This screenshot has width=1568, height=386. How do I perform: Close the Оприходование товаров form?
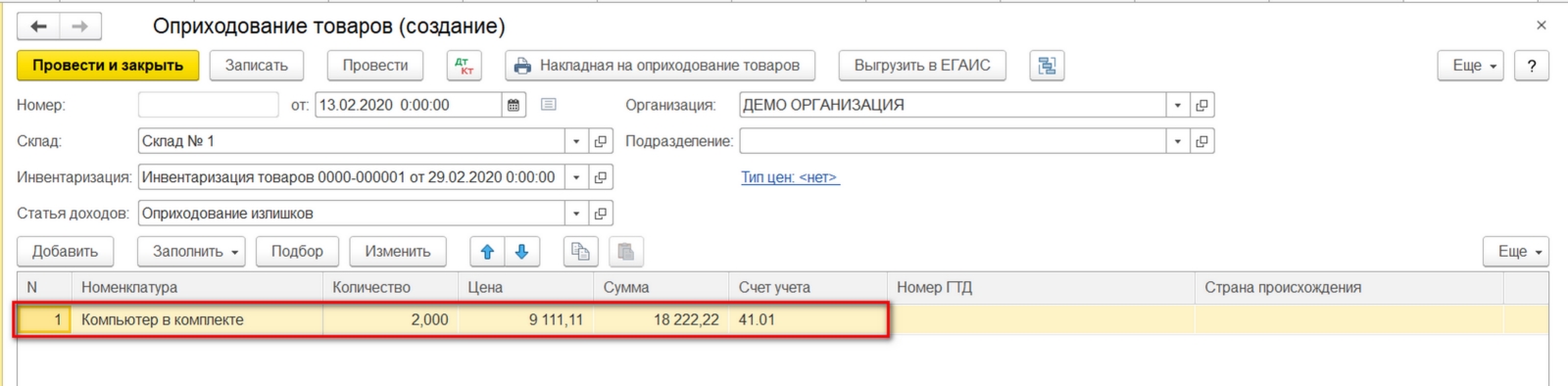(x=1542, y=25)
